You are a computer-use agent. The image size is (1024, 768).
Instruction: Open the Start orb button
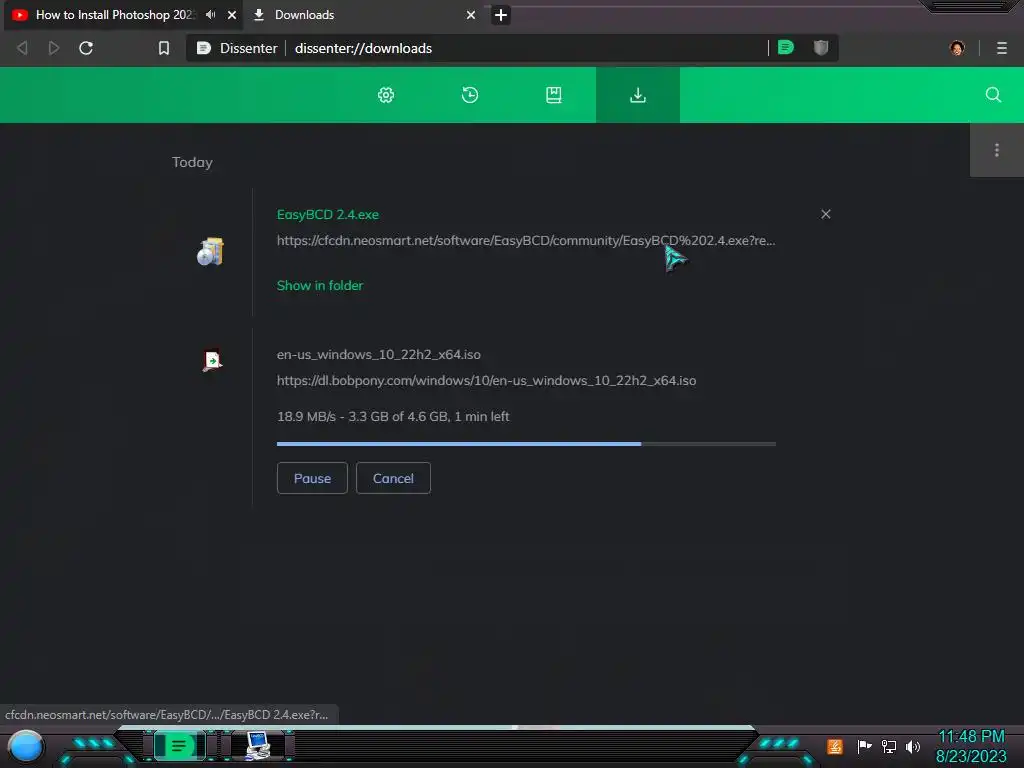coord(26,747)
